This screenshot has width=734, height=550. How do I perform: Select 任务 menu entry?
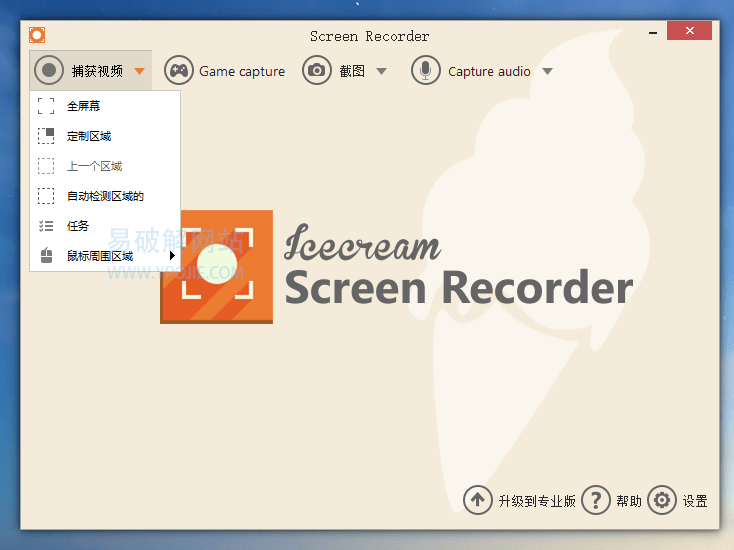click(105, 226)
